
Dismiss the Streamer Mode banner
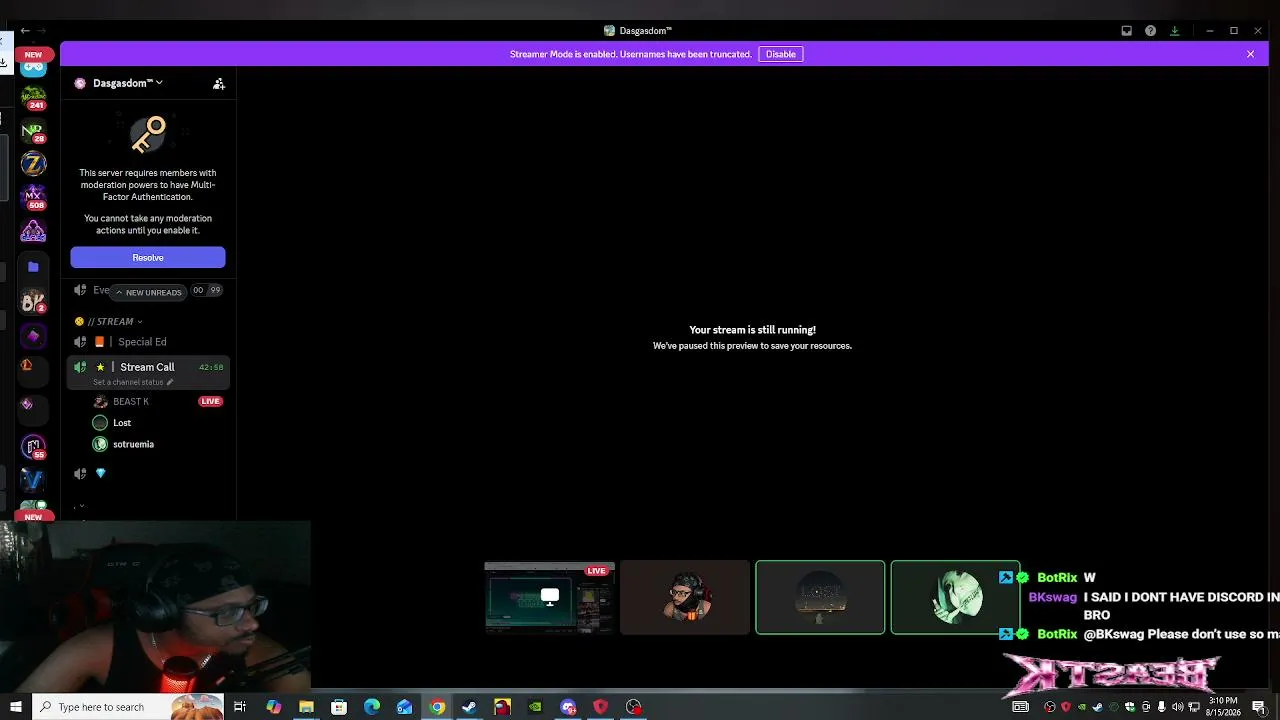1250,54
